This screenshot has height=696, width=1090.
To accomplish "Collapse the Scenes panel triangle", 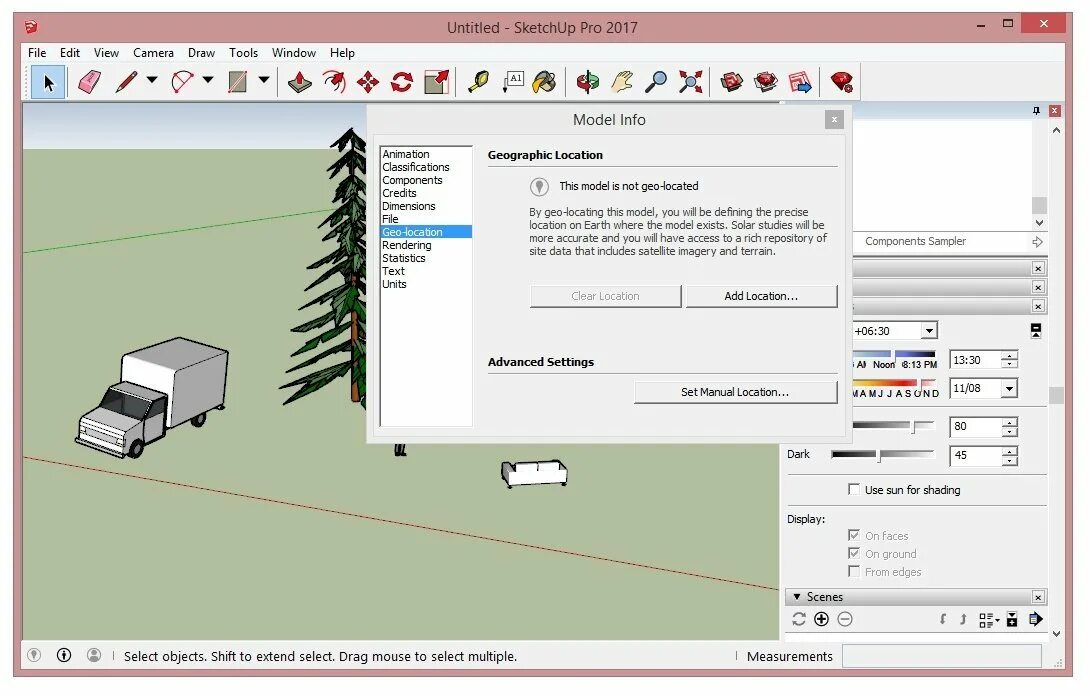I will click(797, 597).
